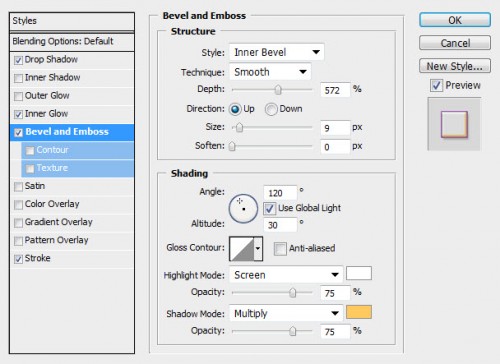
Task: Uncheck the Bevel and Emboss checkbox
Action: pos(18,133)
